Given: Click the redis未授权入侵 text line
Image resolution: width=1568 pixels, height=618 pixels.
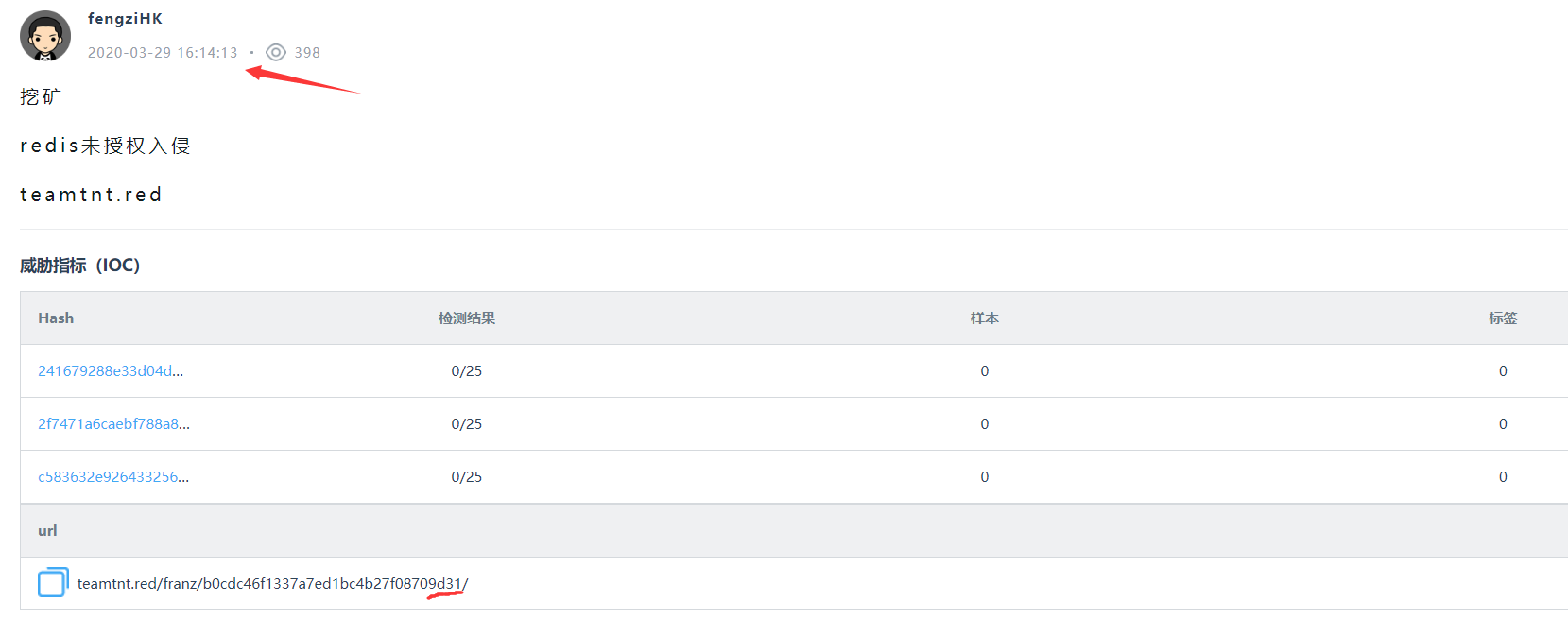Looking at the screenshot, I should coord(105,146).
